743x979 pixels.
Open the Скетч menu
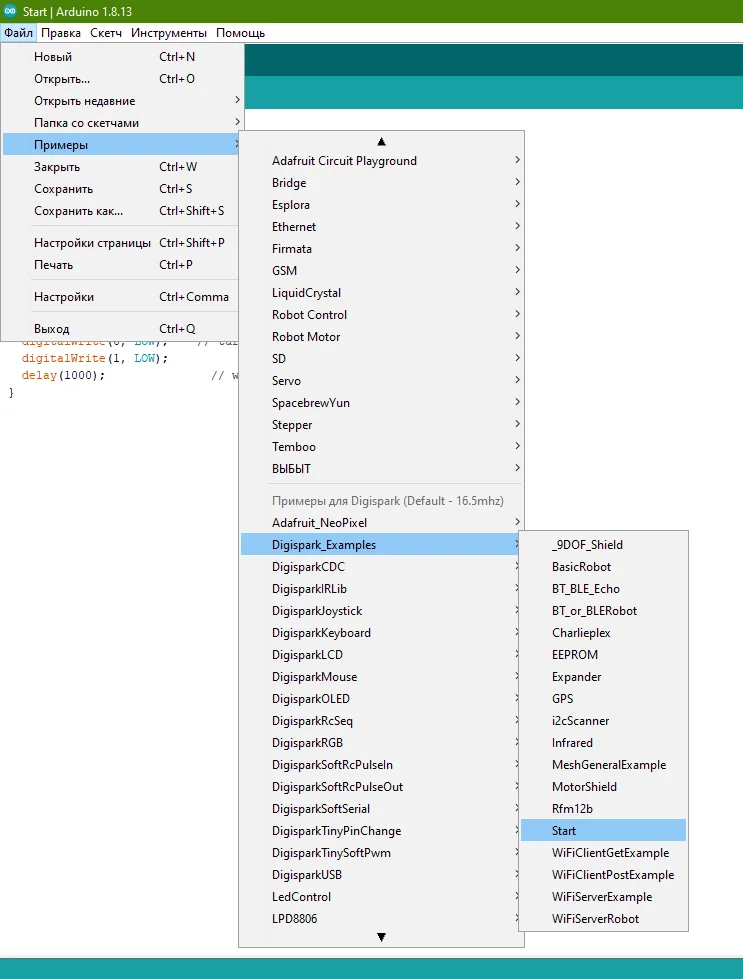click(106, 33)
